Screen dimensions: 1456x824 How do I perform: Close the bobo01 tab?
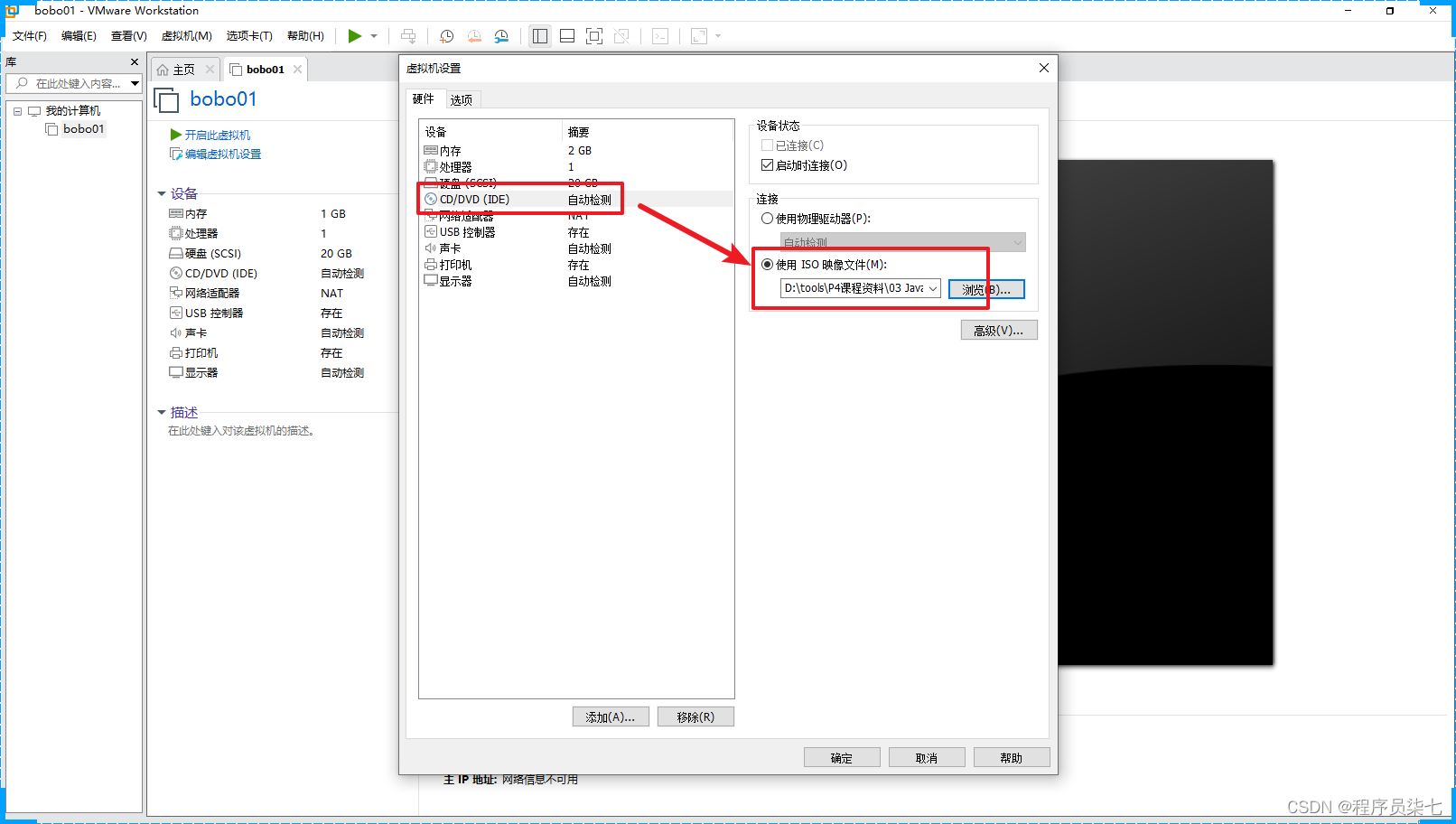click(x=297, y=69)
